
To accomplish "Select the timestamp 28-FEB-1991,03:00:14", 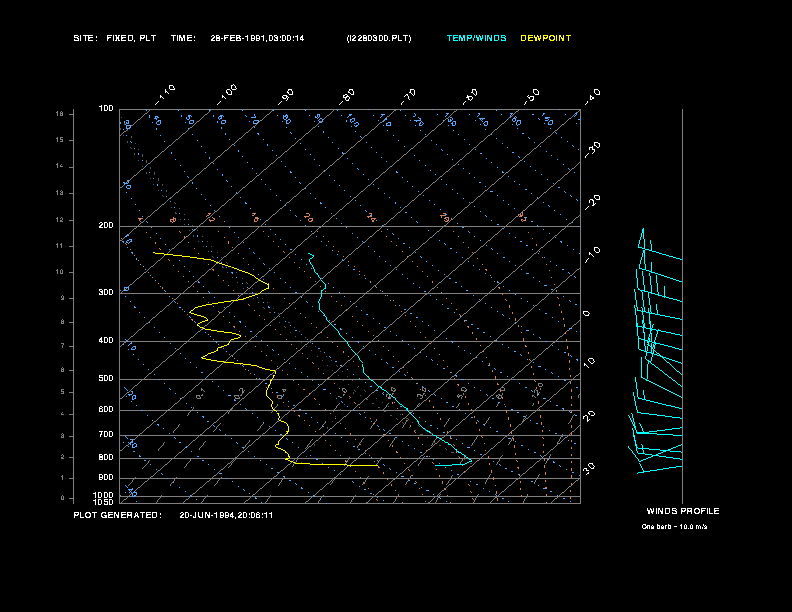I will point(257,38).
